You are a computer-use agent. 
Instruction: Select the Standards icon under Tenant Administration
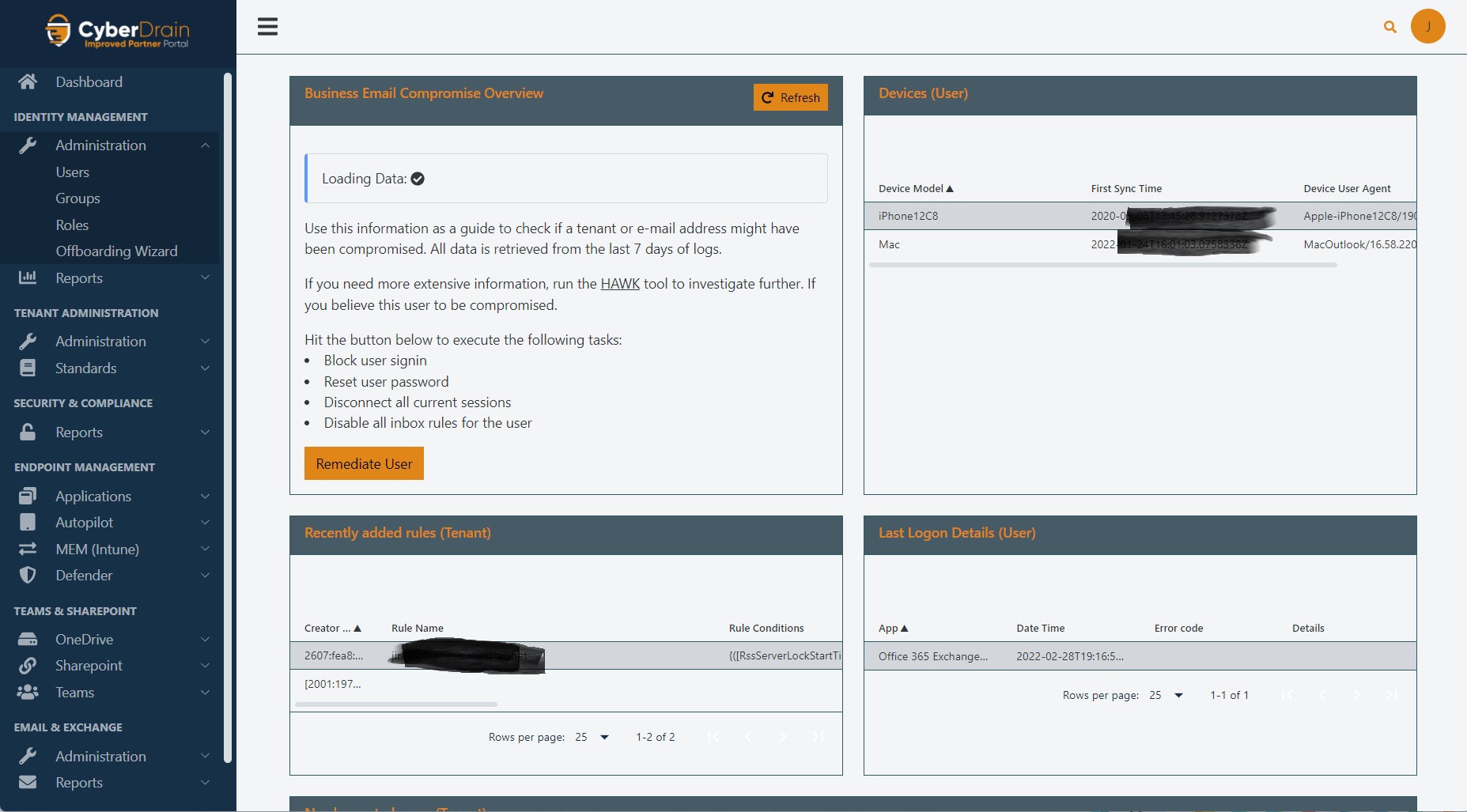click(x=27, y=368)
